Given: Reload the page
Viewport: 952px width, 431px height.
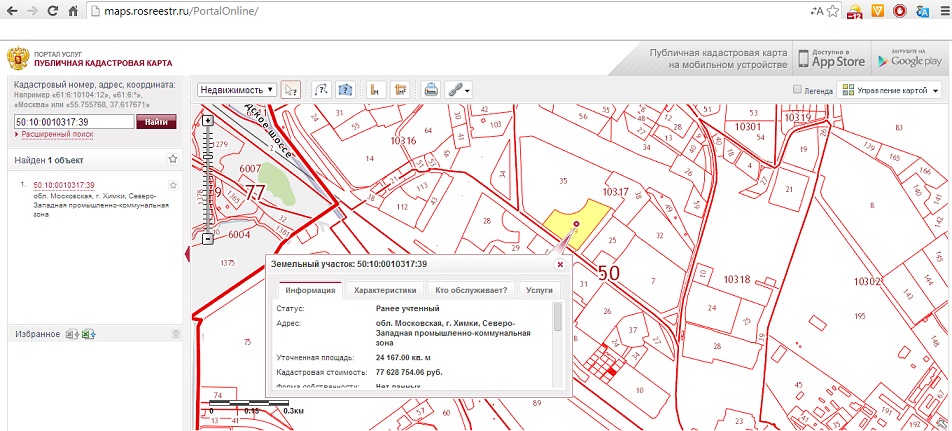Looking at the screenshot, I should click(53, 11).
